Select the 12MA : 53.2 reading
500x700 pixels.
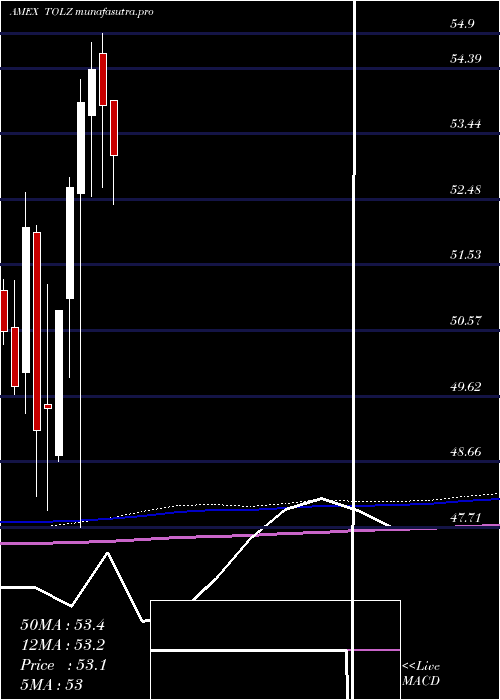[62, 645]
